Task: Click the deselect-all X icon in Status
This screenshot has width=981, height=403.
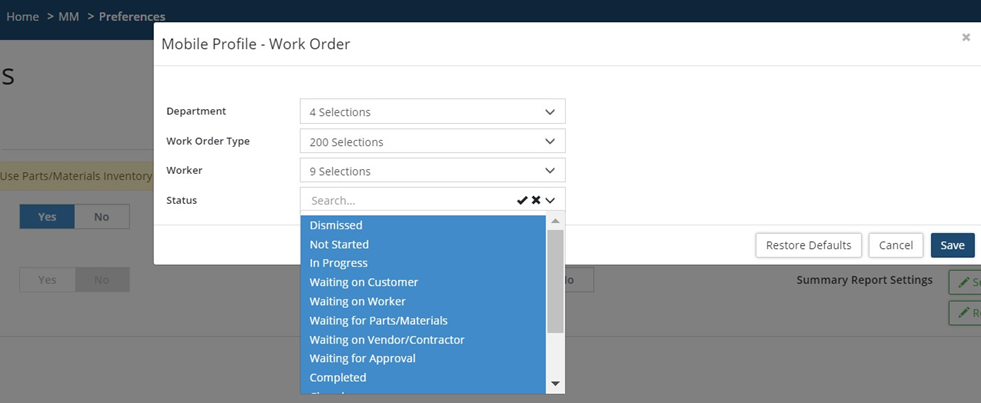Action: pyautogui.click(x=536, y=200)
